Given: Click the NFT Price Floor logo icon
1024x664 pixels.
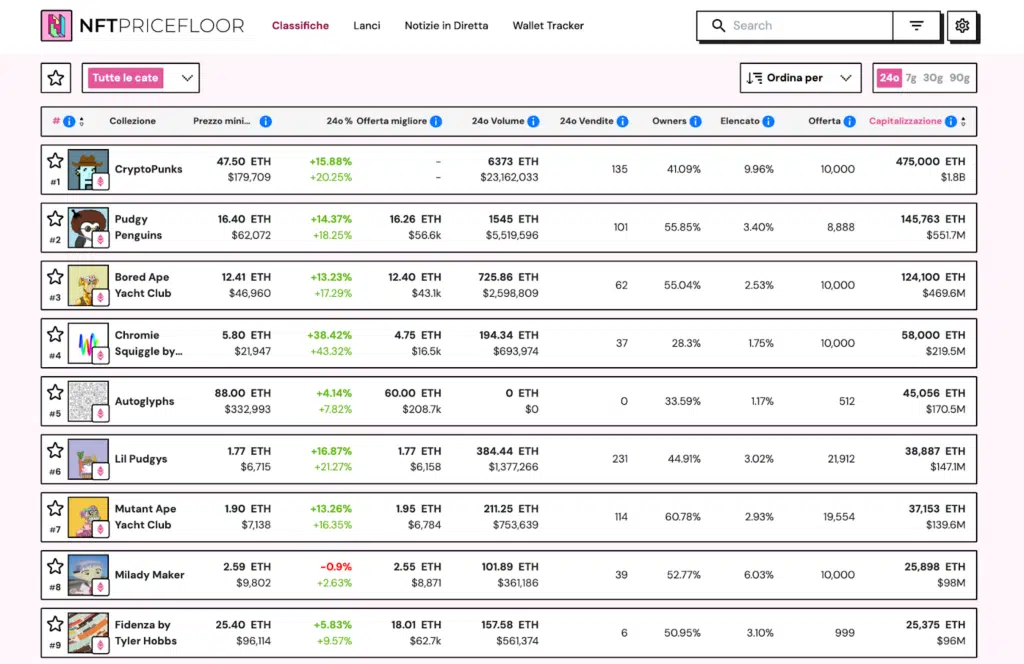Looking at the screenshot, I should click(56, 26).
